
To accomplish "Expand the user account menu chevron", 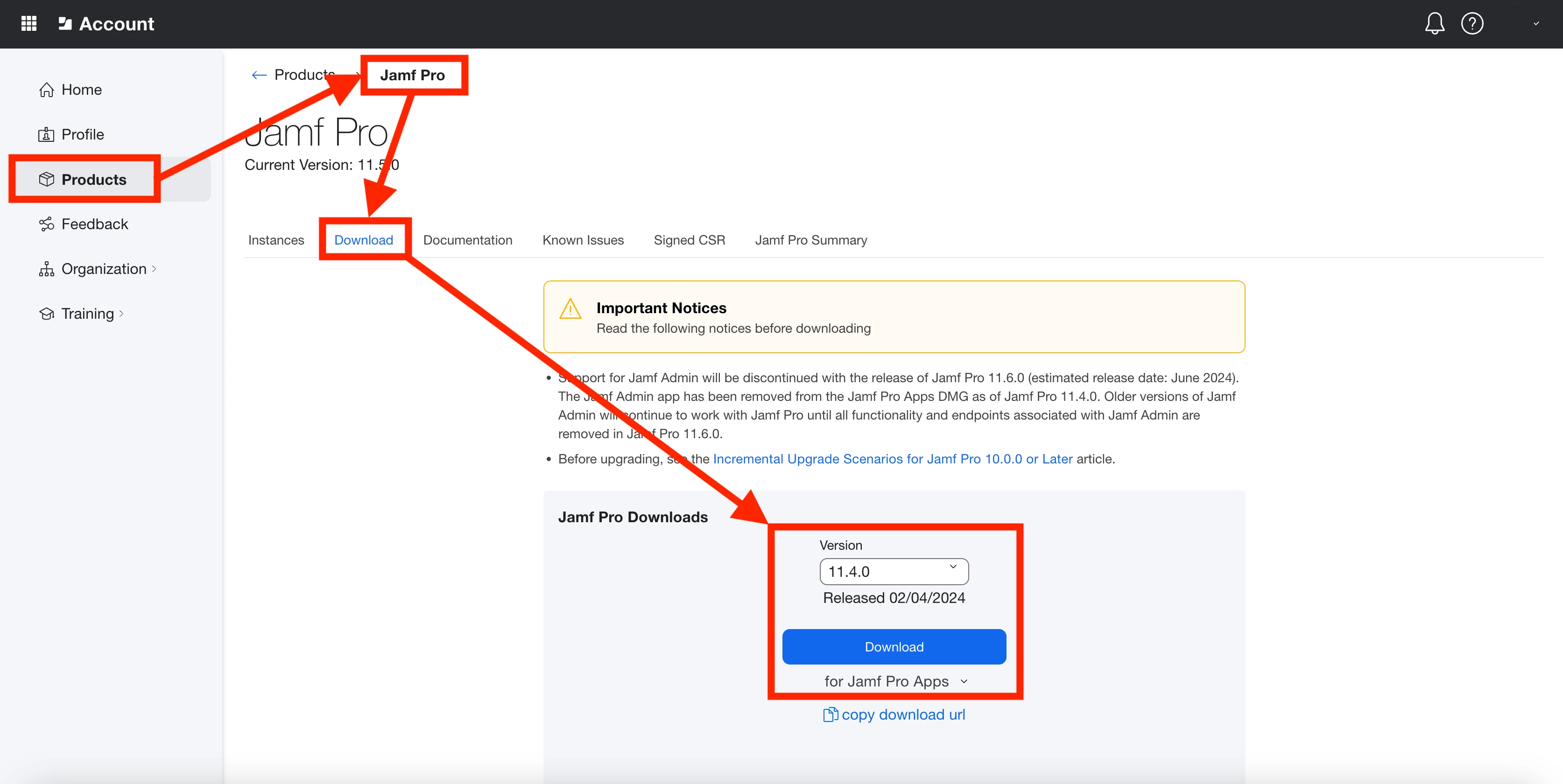I will [1536, 24].
